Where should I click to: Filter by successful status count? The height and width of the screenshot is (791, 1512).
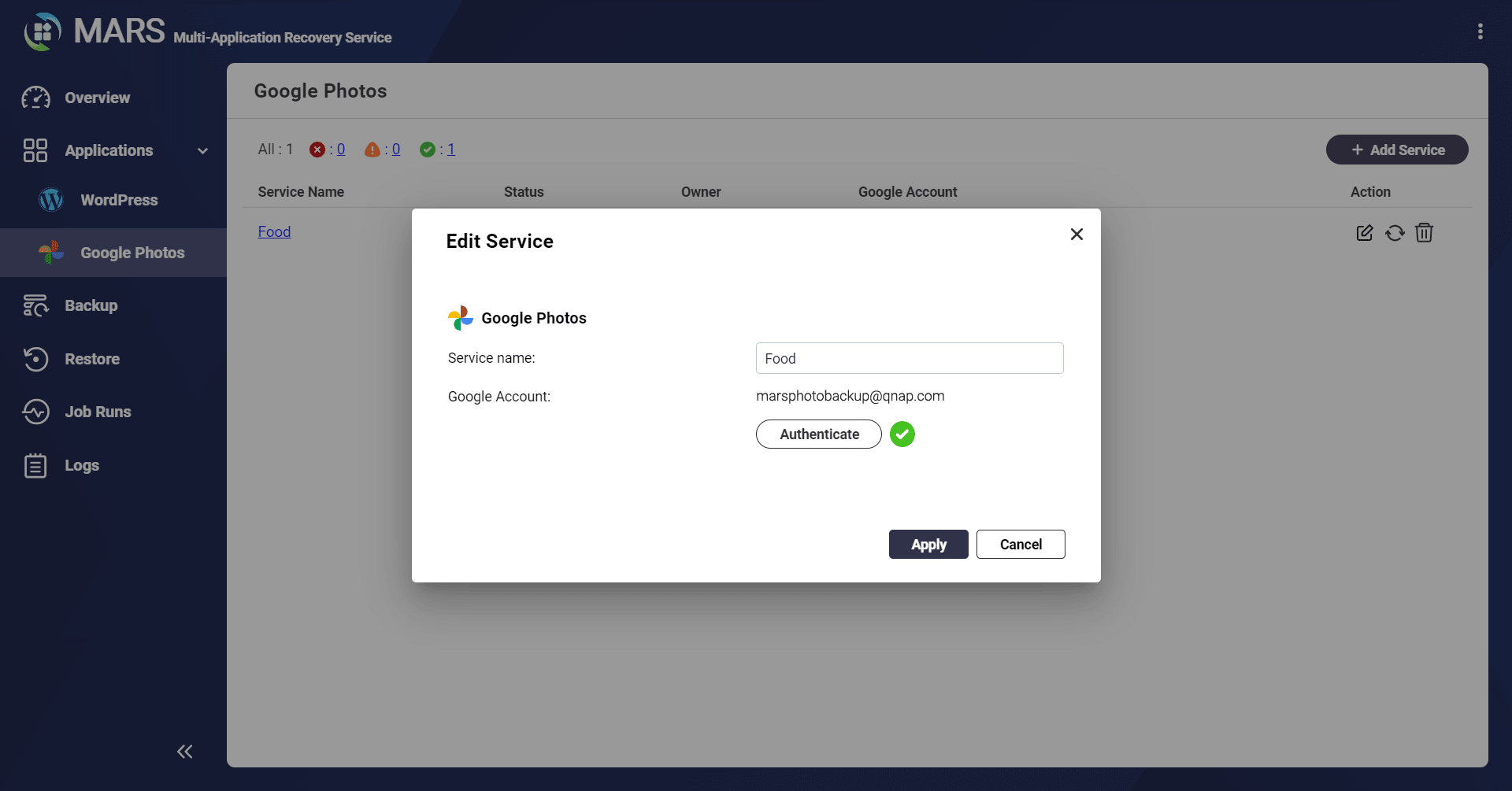(x=438, y=150)
